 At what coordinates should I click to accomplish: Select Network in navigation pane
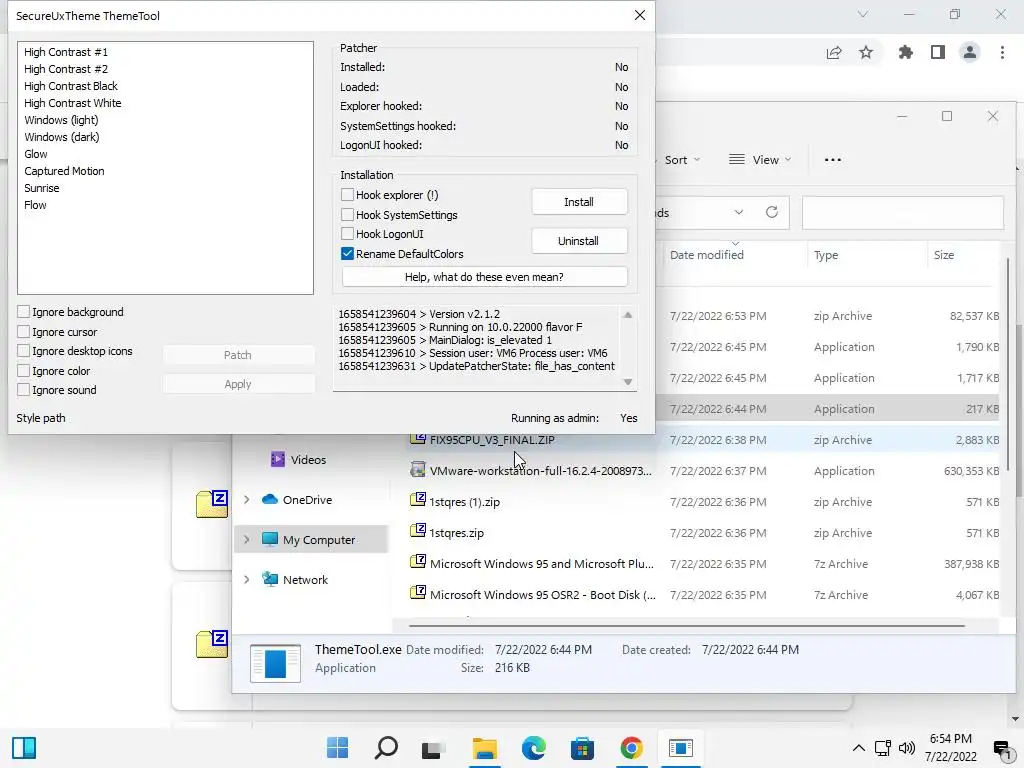pos(295,579)
